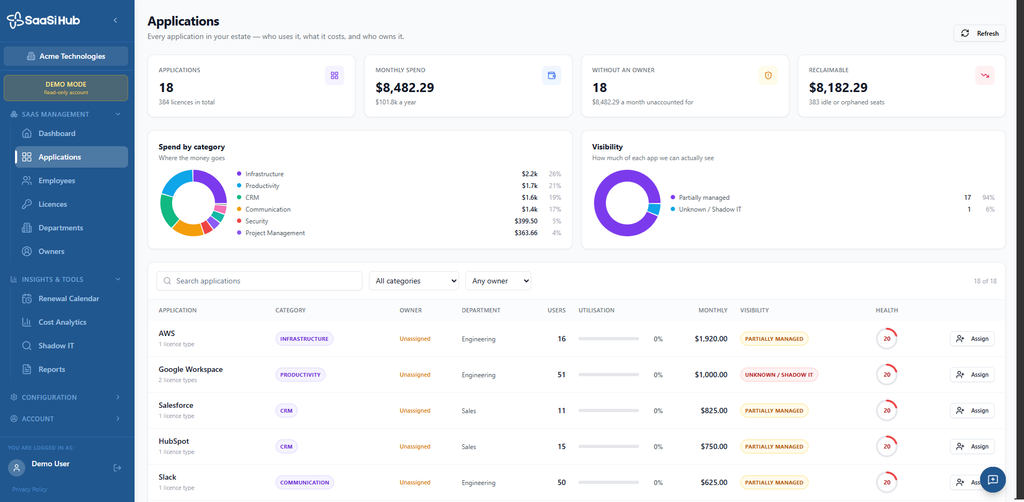
Task: Click the Renewal Calendar icon
Action: pyautogui.click(x=27, y=298)
